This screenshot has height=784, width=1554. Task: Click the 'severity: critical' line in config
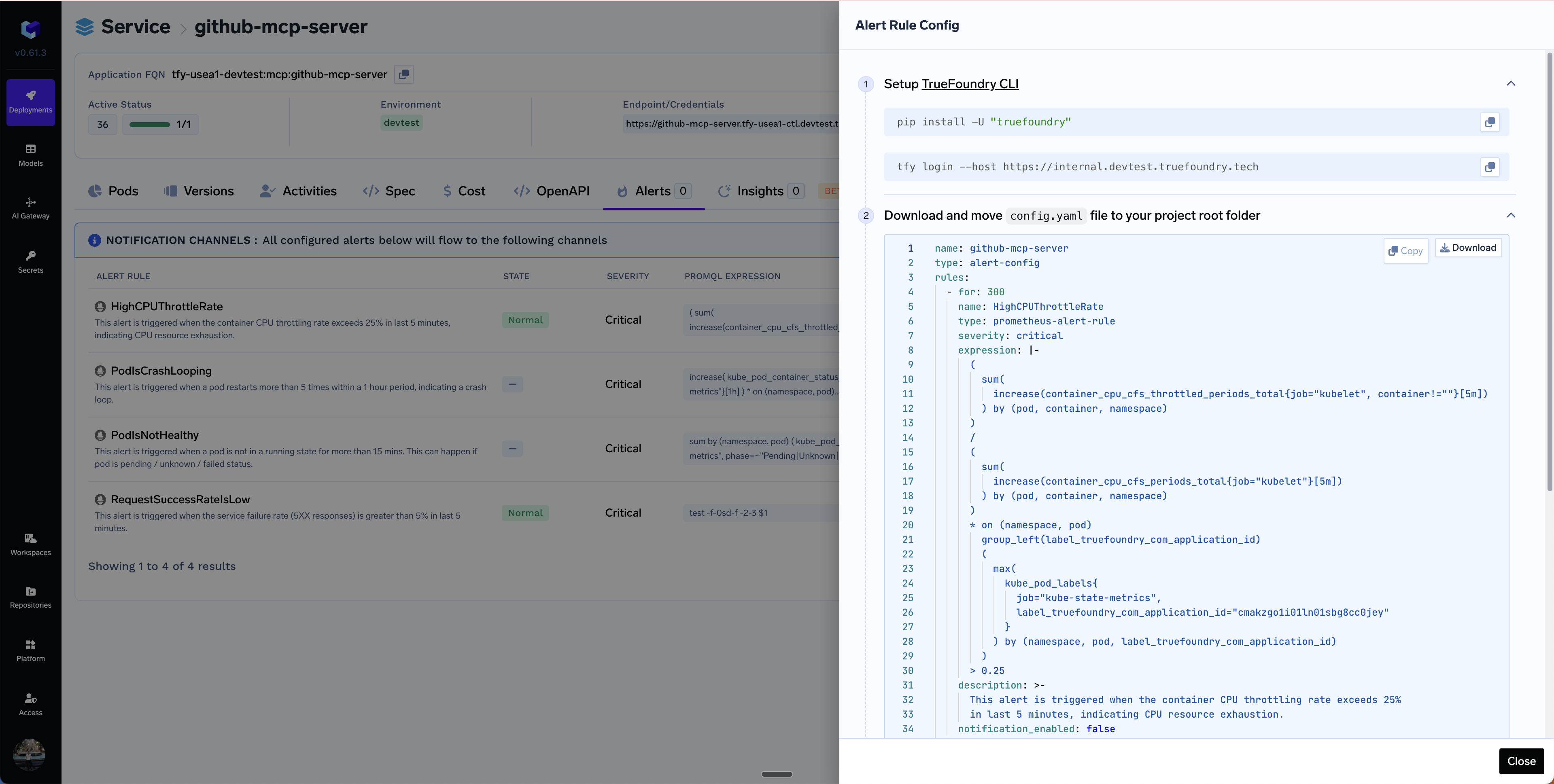(1010, 335)
